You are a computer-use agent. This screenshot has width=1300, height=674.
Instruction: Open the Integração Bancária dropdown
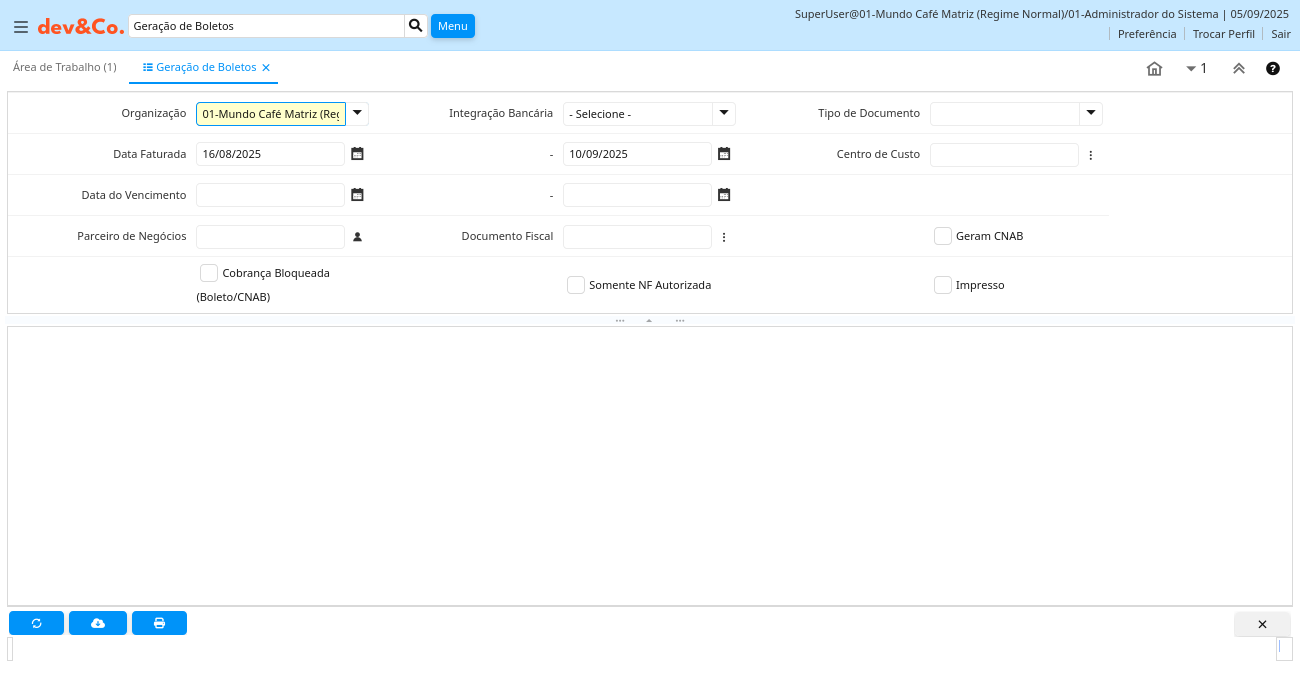(724, 113)
